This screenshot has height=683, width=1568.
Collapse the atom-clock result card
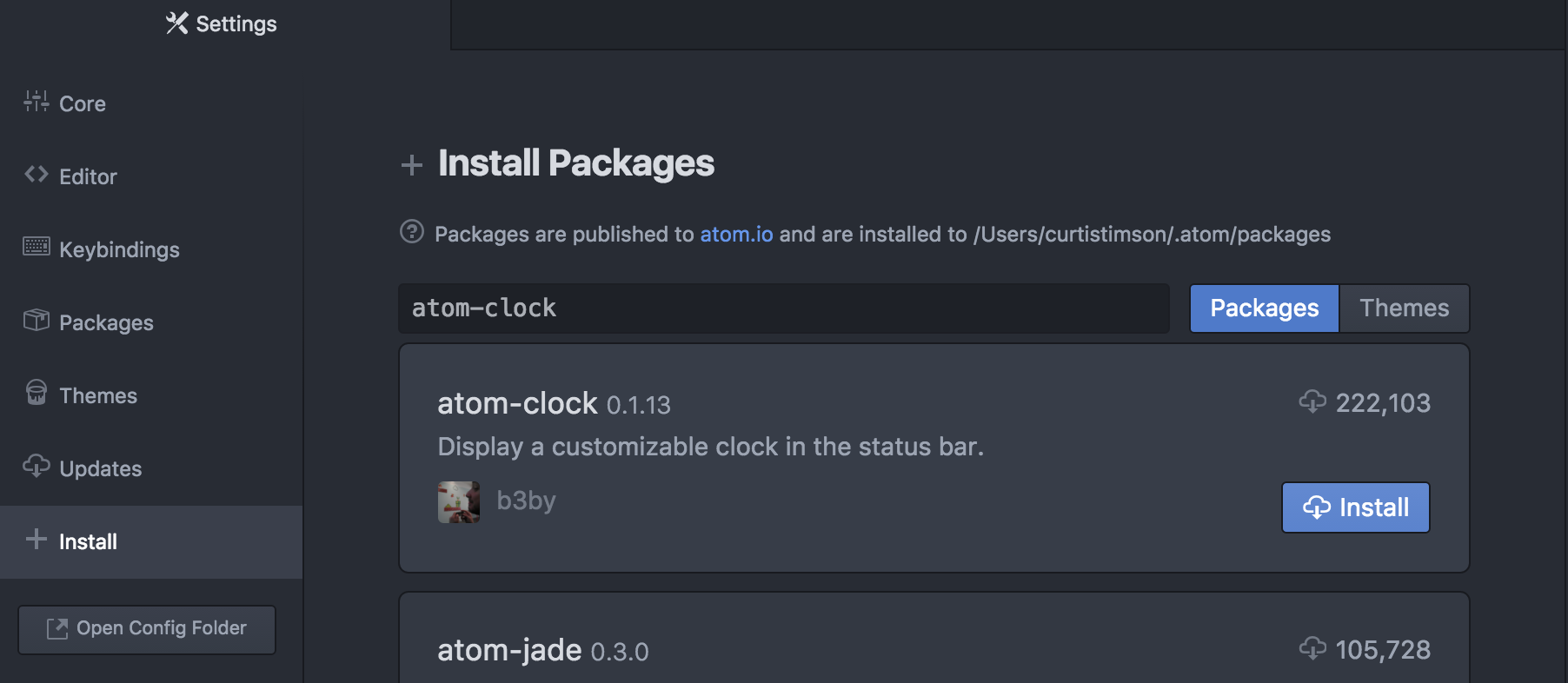tap(517, 402)
